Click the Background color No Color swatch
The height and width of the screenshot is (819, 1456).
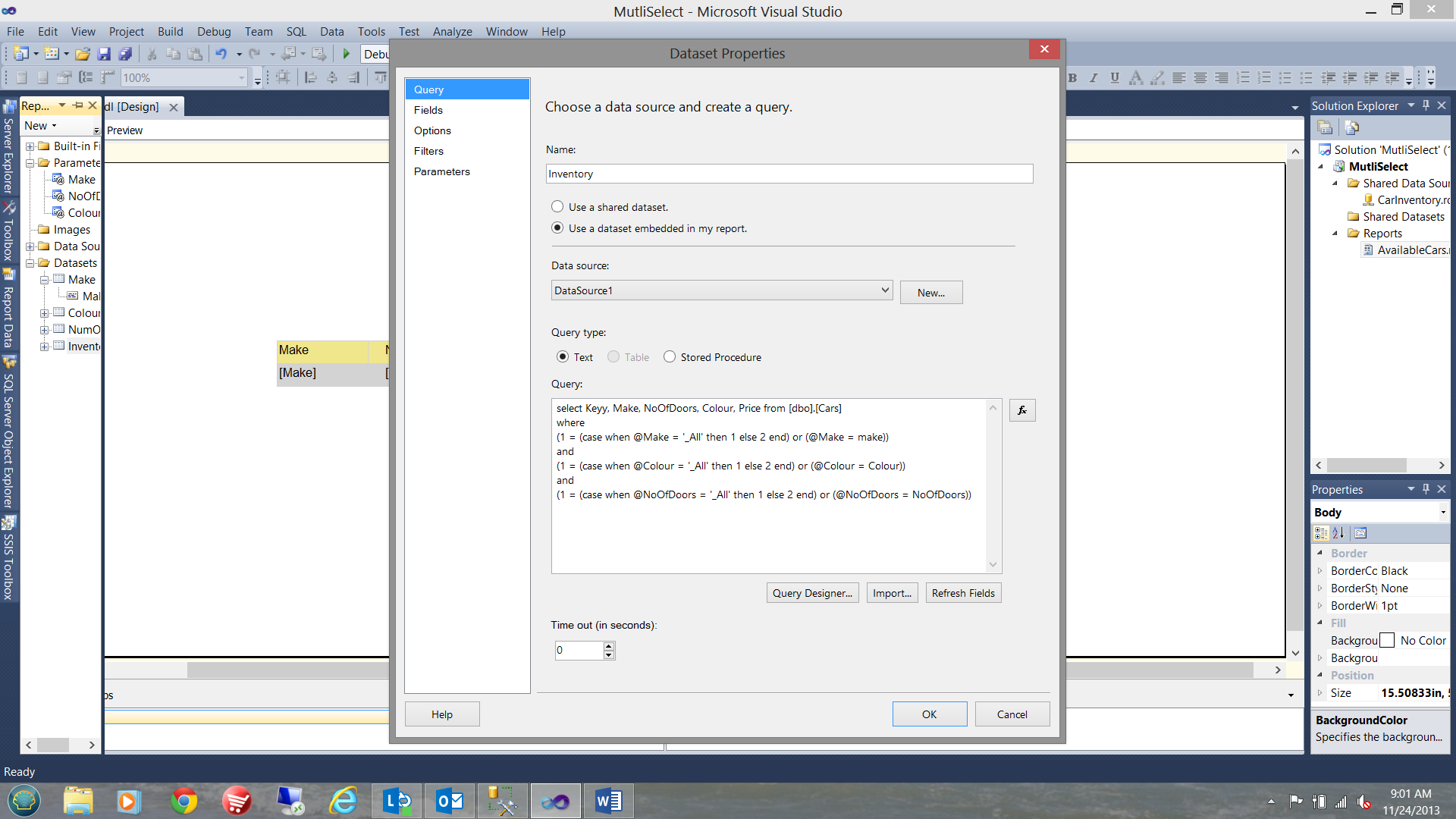1387,641
